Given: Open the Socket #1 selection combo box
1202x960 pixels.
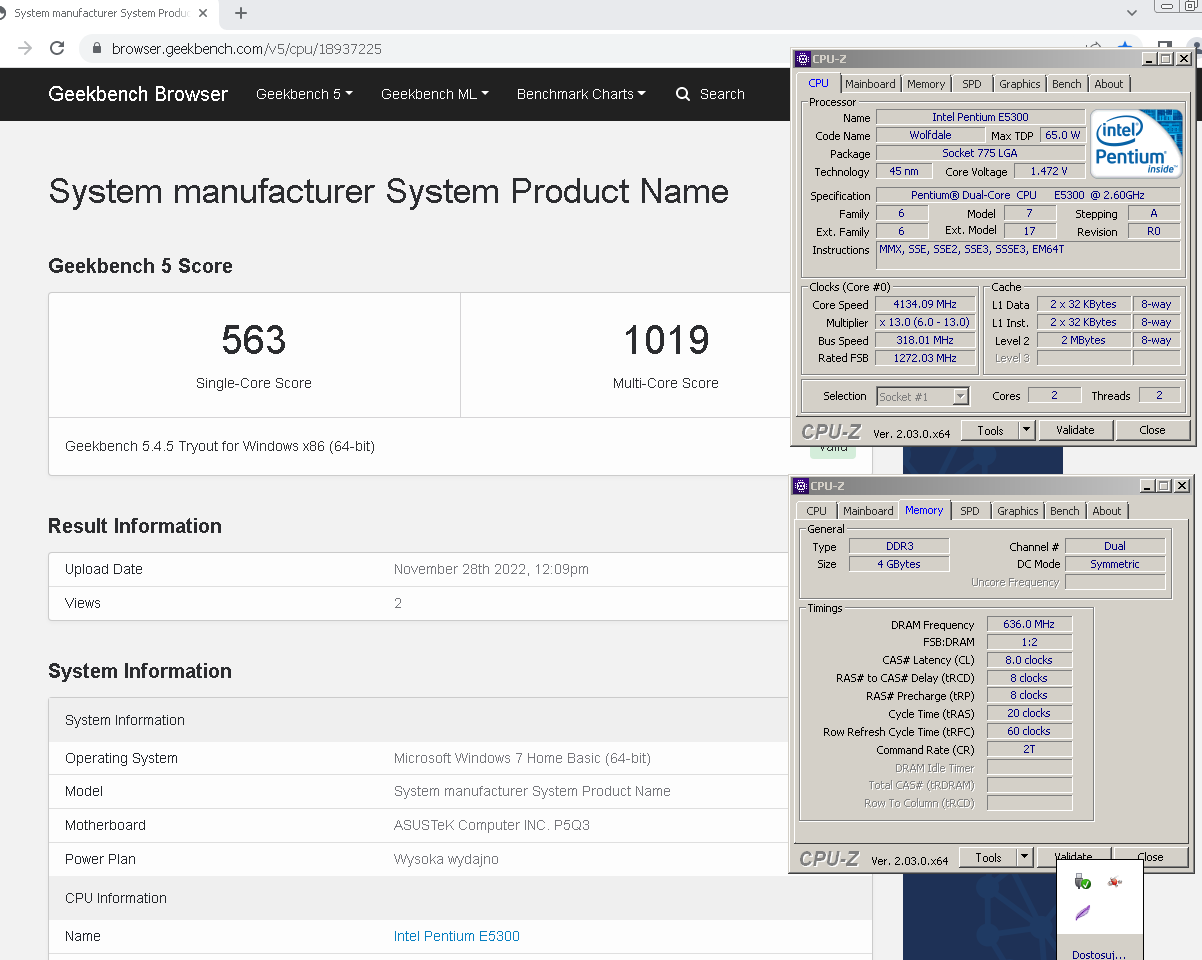Looking at the screenshot, I should coord(923,396).
